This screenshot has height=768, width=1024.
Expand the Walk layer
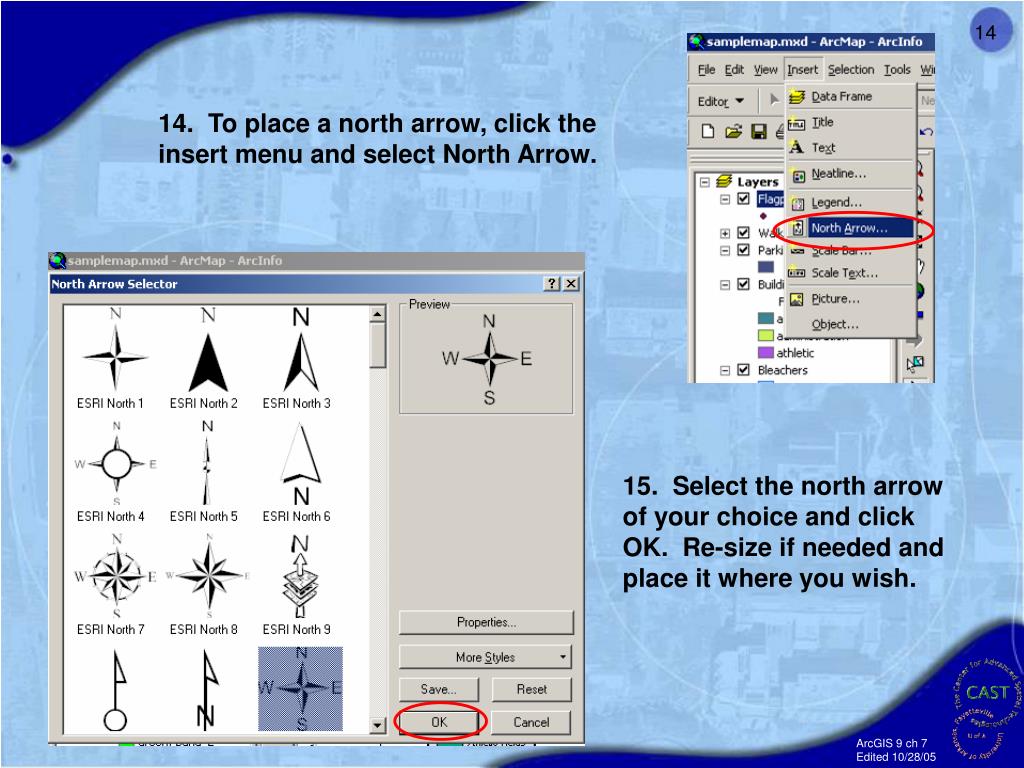coord(725,233)
